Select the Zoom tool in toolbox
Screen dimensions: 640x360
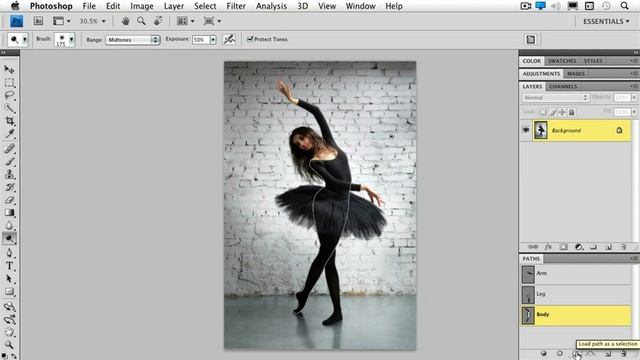[9, 345]
